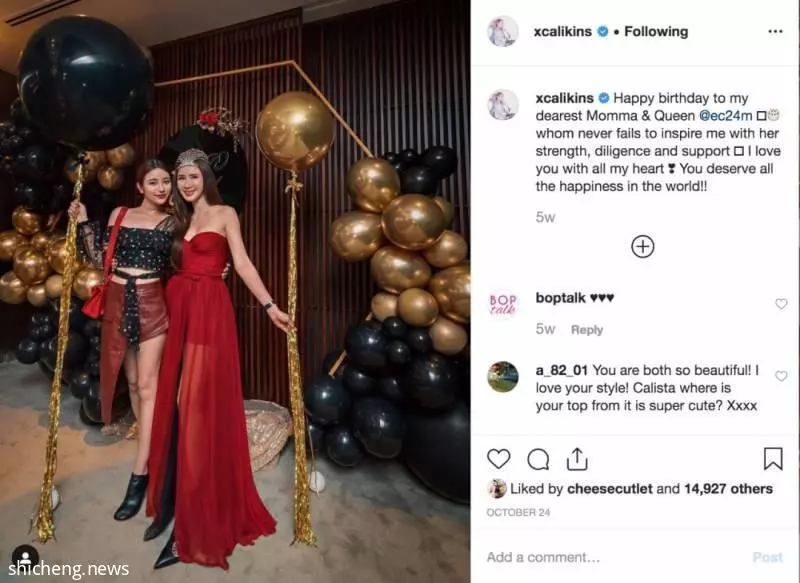Like the boptalk comment
The image size is (800, 583).
tap(781, 304)
